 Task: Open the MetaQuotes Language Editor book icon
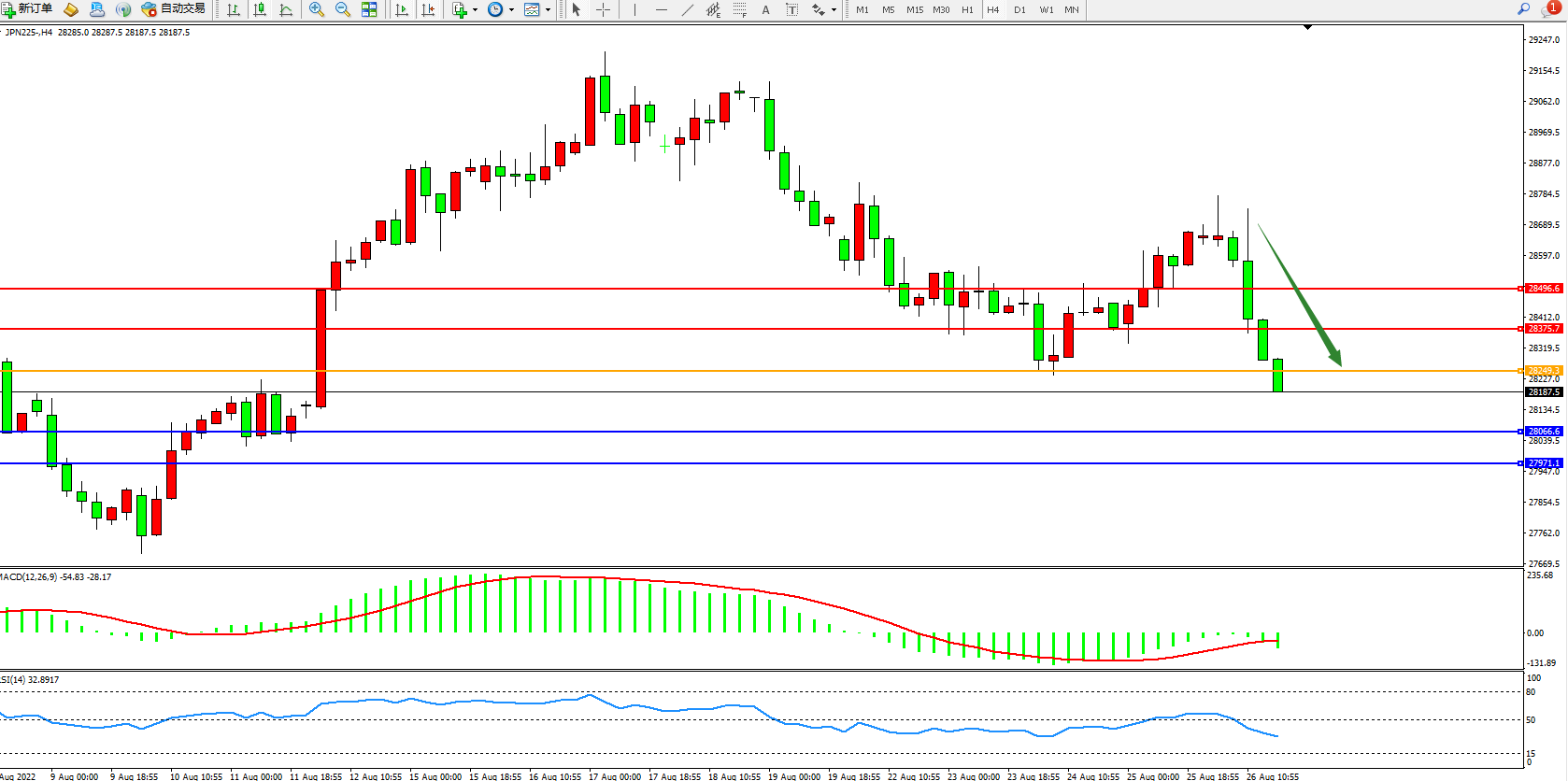coord(71,9)
